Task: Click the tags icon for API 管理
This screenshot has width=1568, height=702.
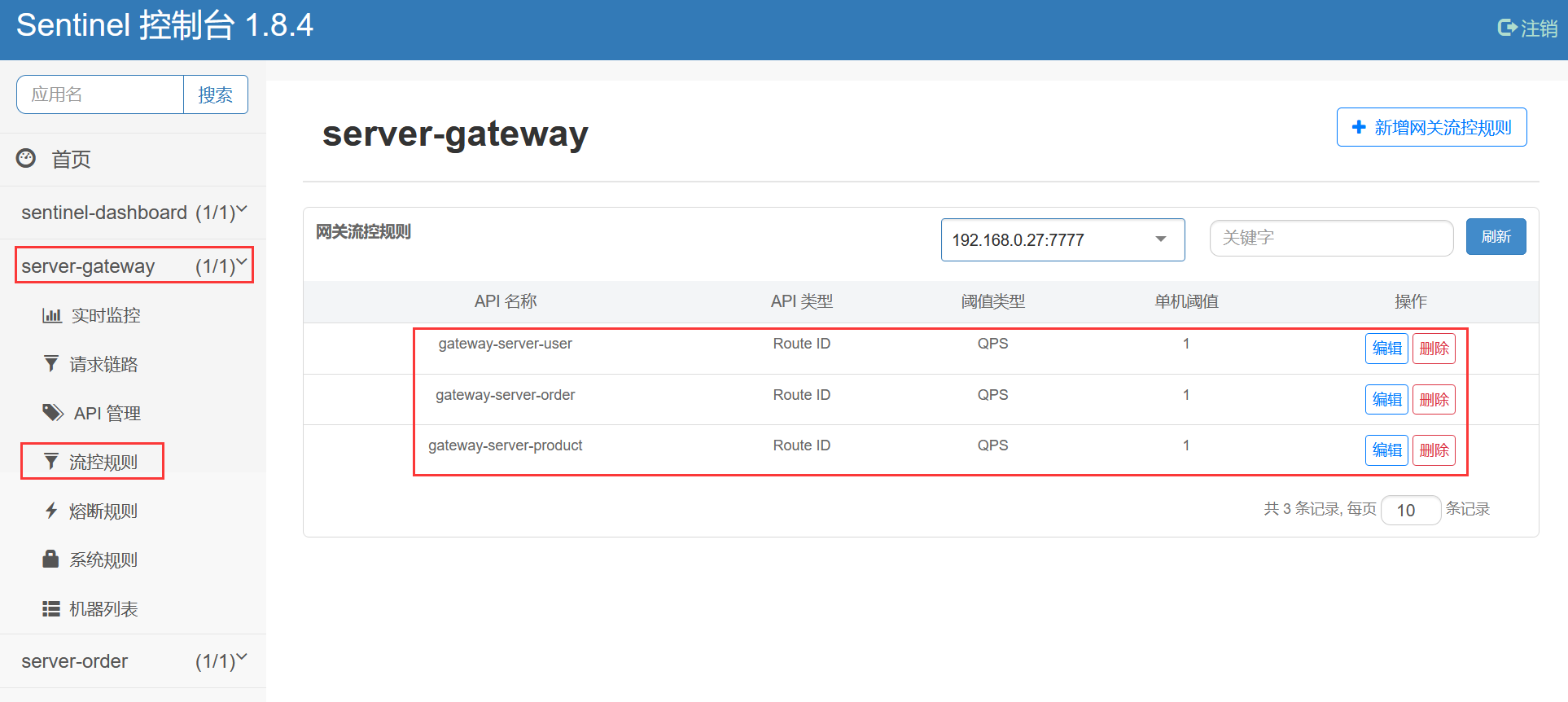Action: 53,413
